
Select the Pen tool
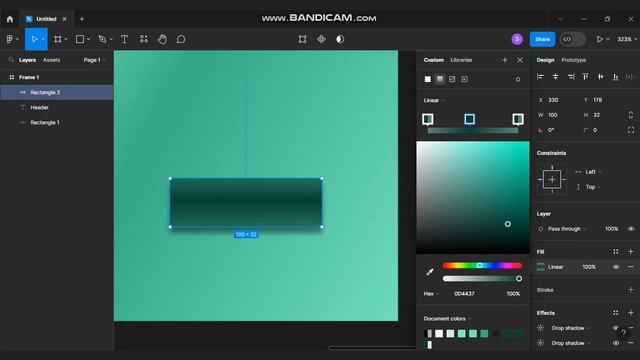102,39
